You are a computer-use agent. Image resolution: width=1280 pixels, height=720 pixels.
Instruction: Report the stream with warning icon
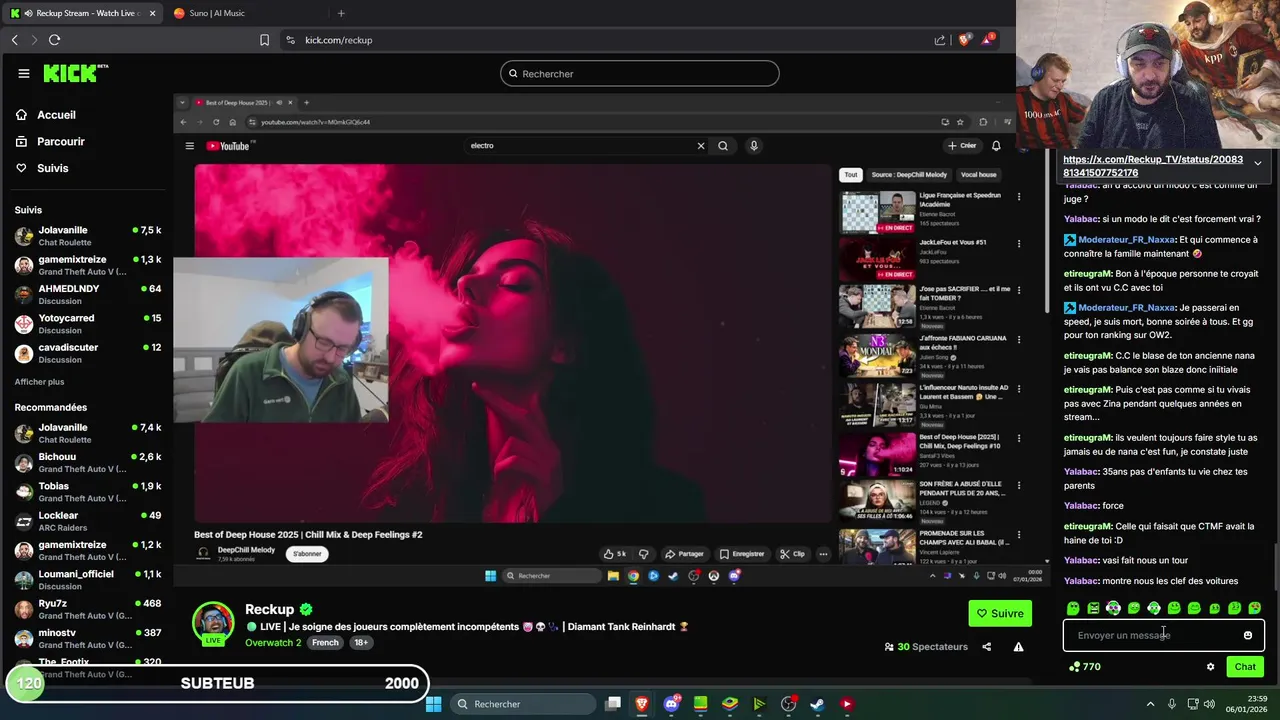1018,647
